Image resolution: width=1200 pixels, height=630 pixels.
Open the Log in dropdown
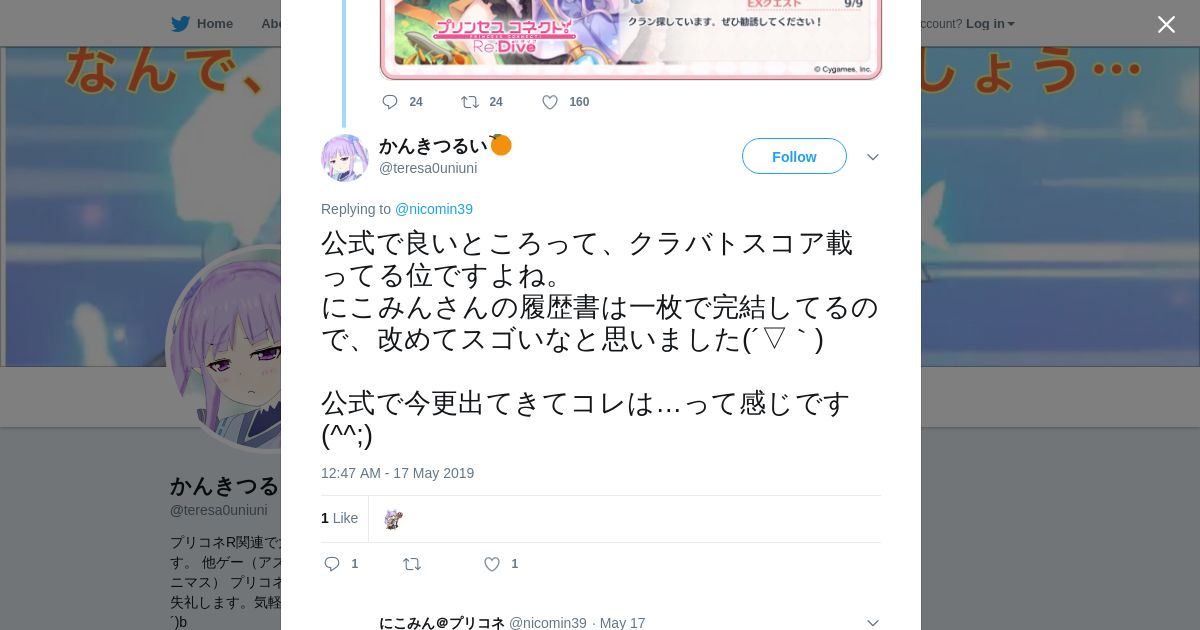coord(990,23)
